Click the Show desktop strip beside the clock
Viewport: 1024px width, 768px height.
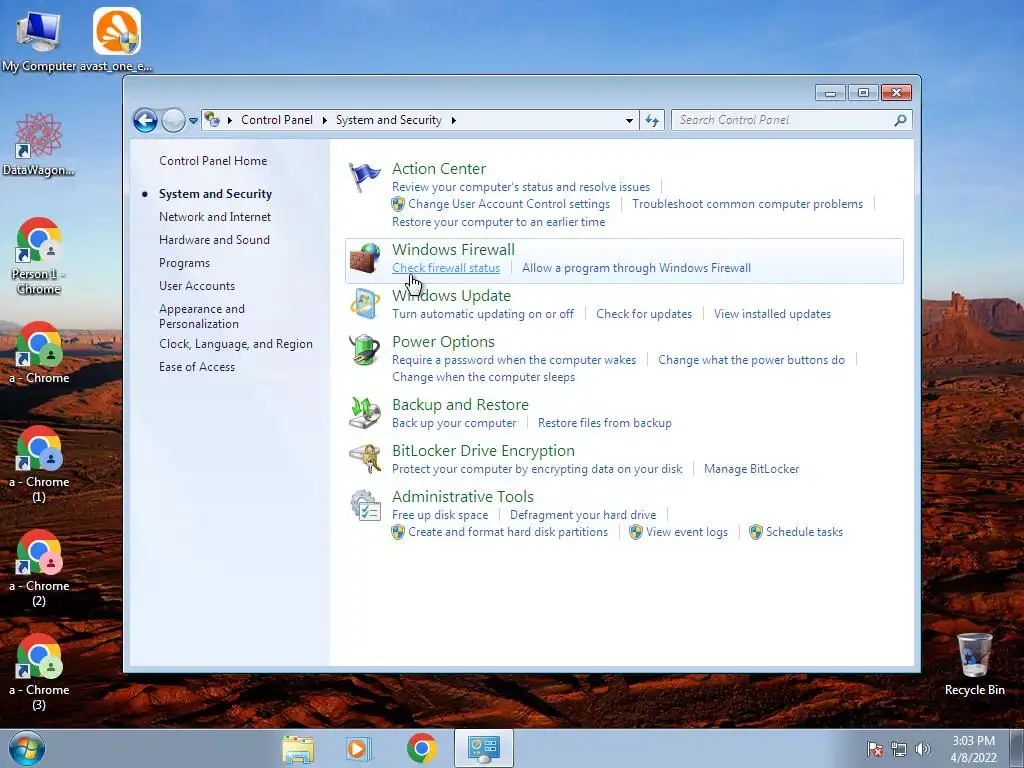click(1017, 748)
